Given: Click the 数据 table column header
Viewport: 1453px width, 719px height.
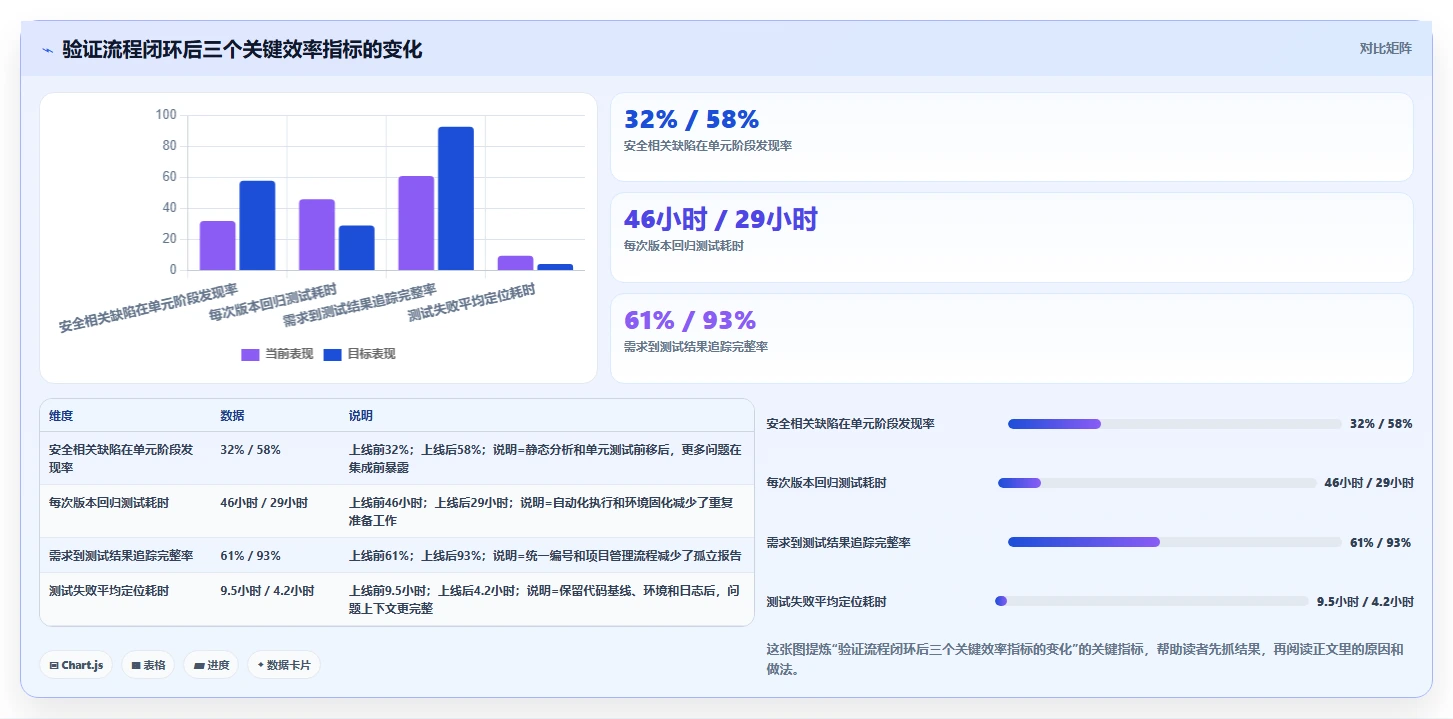Looking at the screenshot, I should (x=232, y=416).
